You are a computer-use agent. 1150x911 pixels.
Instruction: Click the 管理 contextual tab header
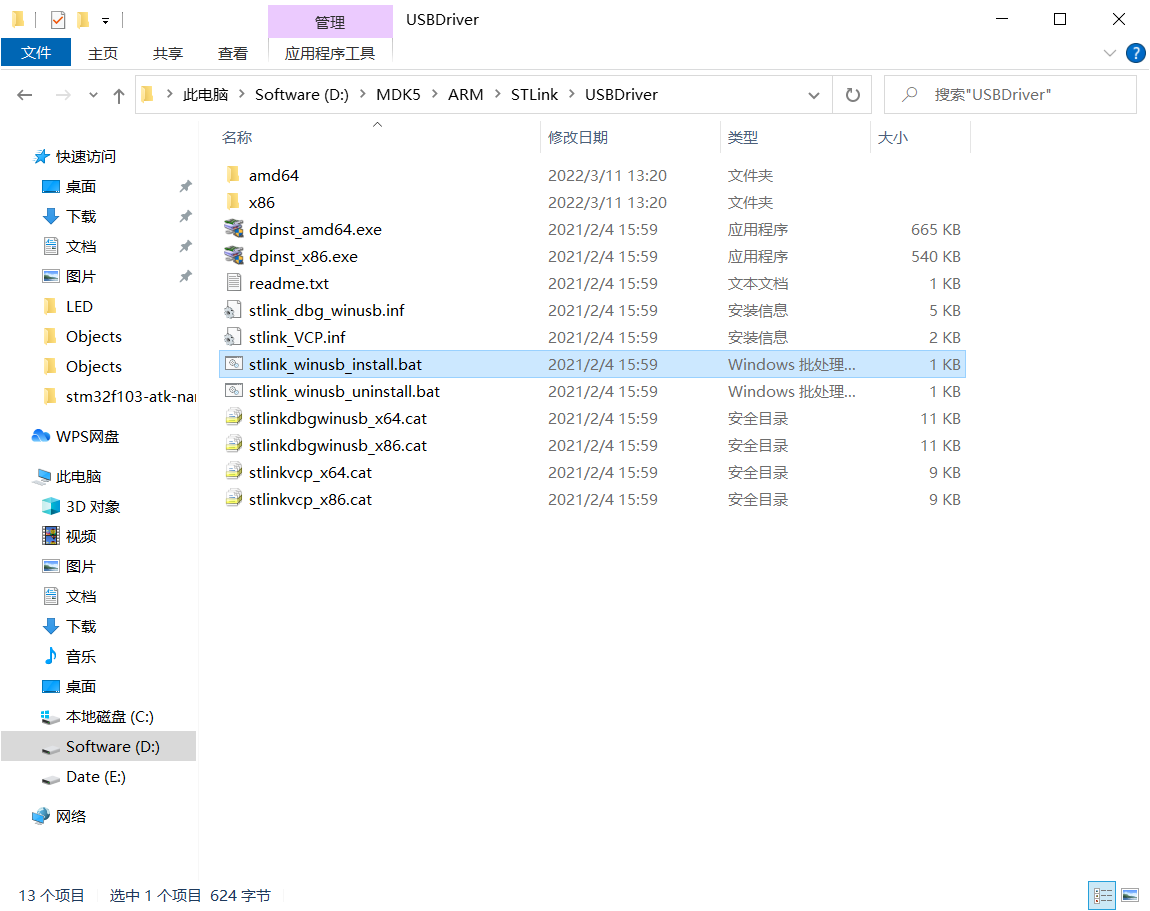click(x=330, y=22)
